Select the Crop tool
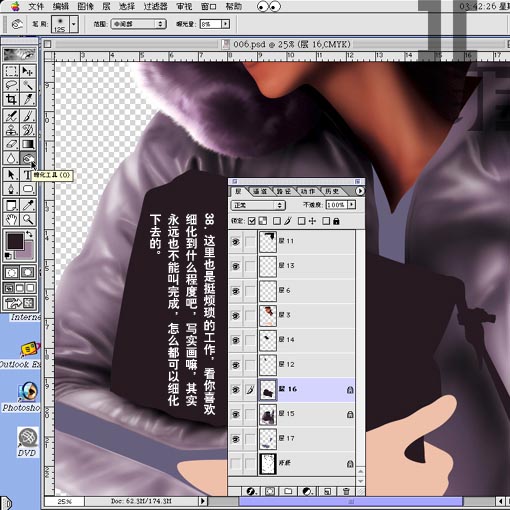 click(x=11, y=99)
